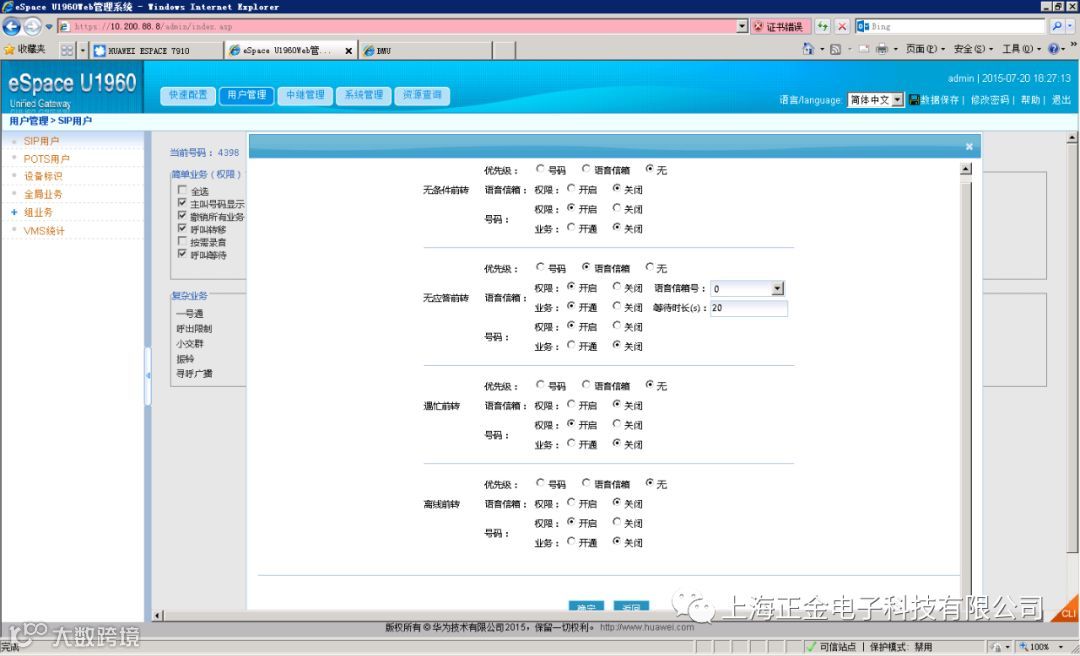This screenshot has width=1080, height=656.
Task: Click the IE Help question mark icon
Action: [x=1053, y=49]
